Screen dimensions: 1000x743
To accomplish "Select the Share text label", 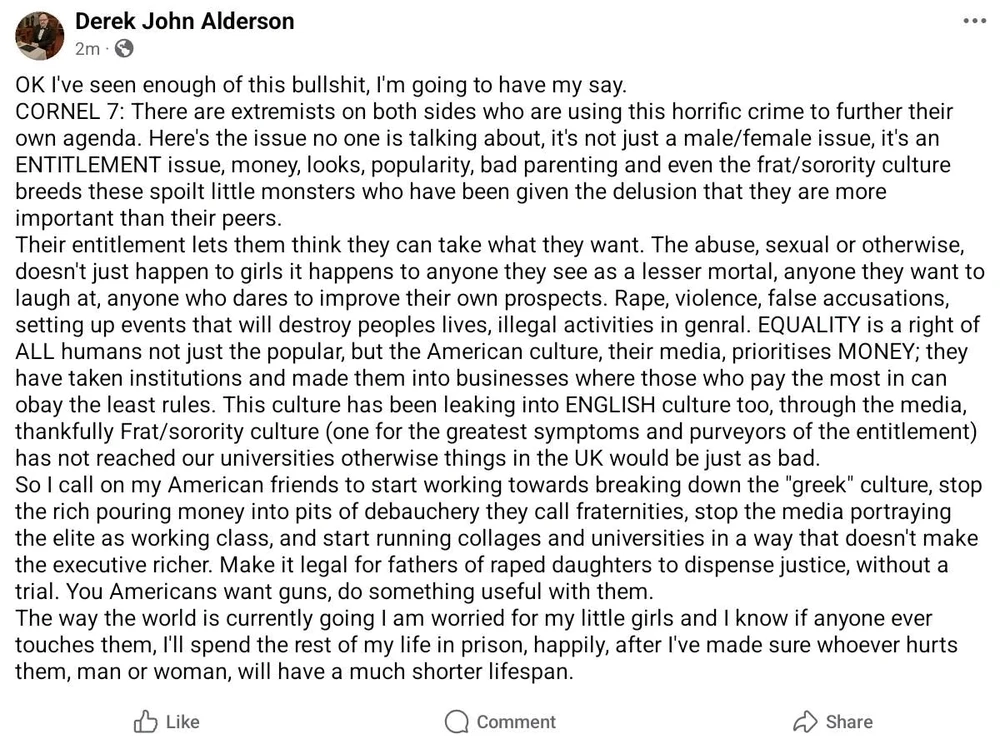I will [x=849, y=722].
